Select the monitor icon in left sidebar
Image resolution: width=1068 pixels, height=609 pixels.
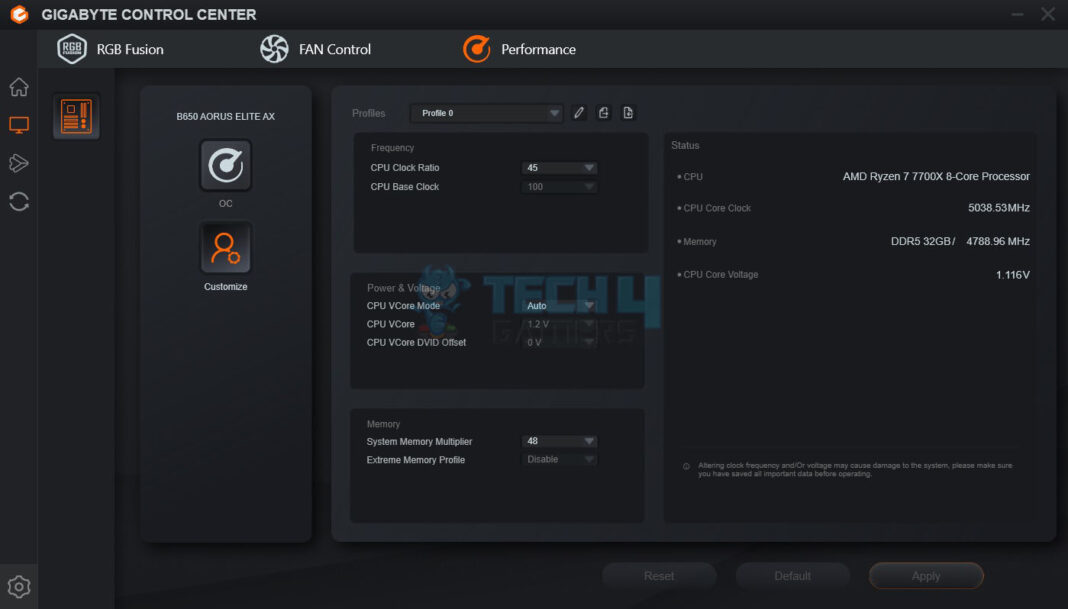pos(19,125)
